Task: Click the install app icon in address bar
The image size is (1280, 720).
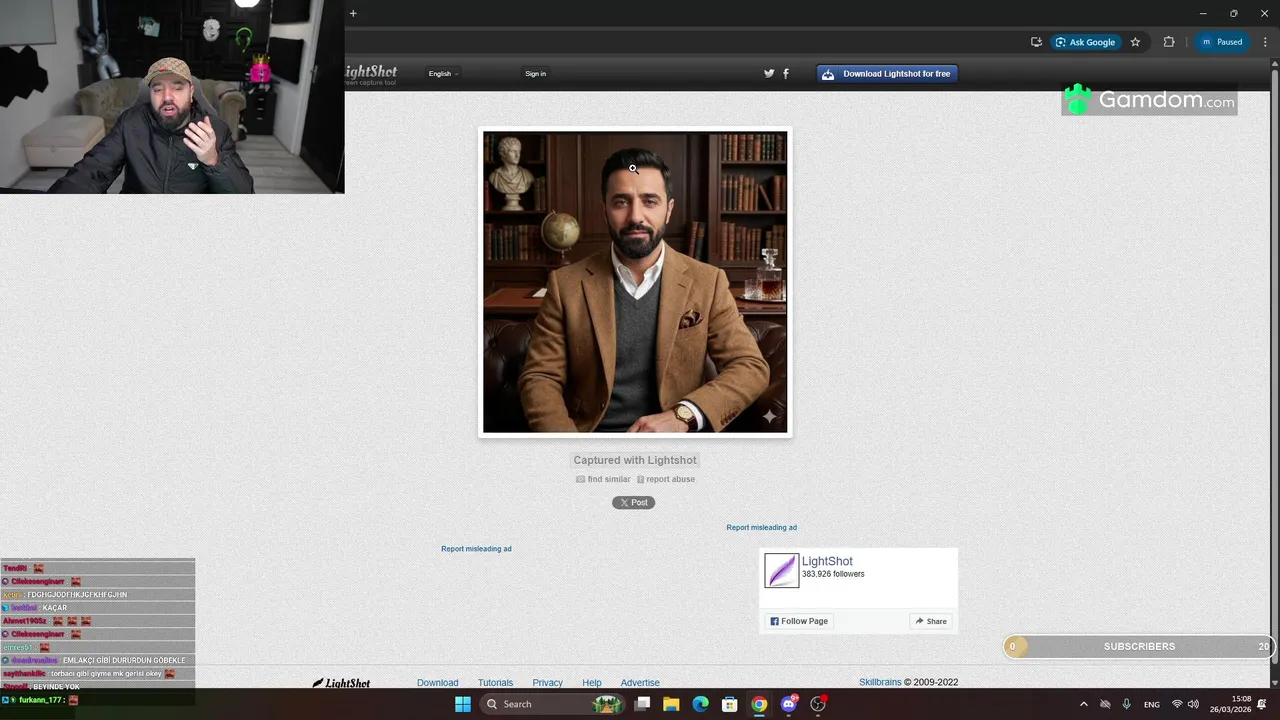Action: (x=1036, y=42)
